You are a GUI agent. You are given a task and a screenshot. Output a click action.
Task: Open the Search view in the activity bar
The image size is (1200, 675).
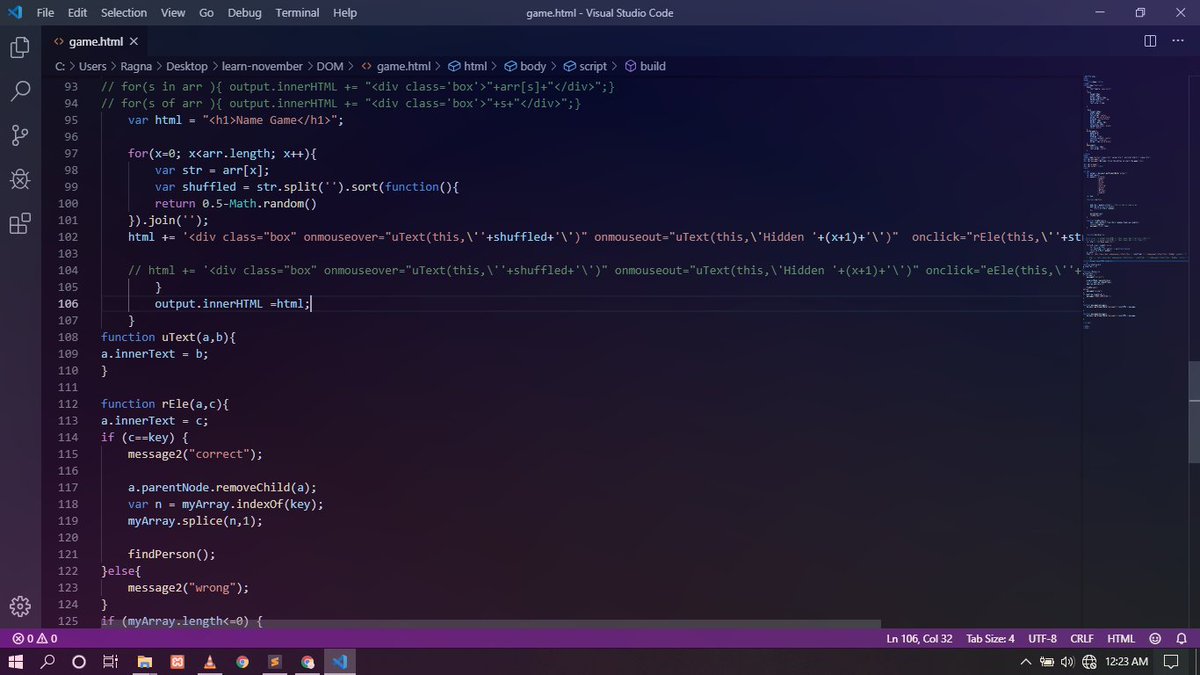pos(20,91)
